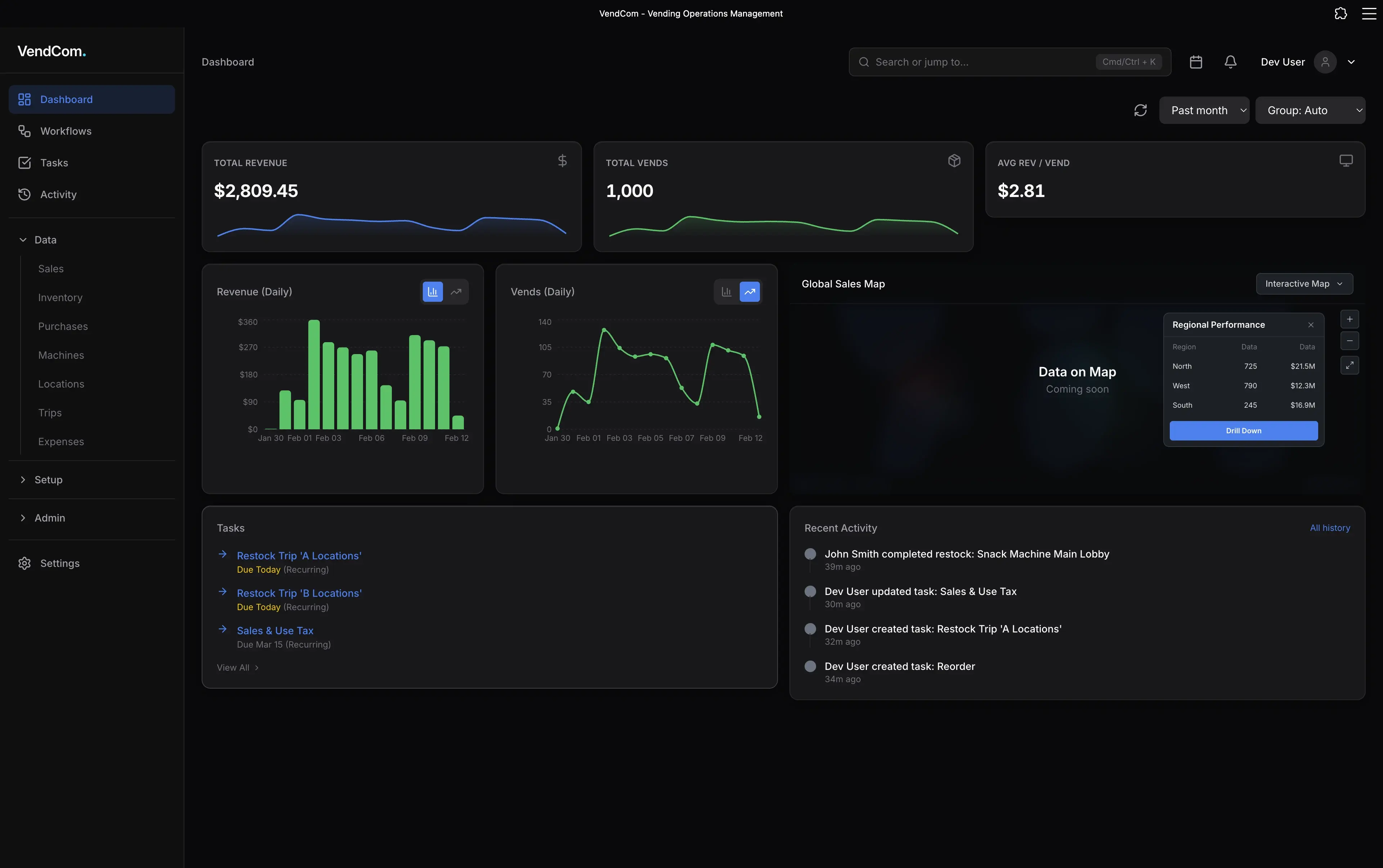1383x868 pixels.
Task: Switch Revenue chart to line view
Action: (456, 292)
